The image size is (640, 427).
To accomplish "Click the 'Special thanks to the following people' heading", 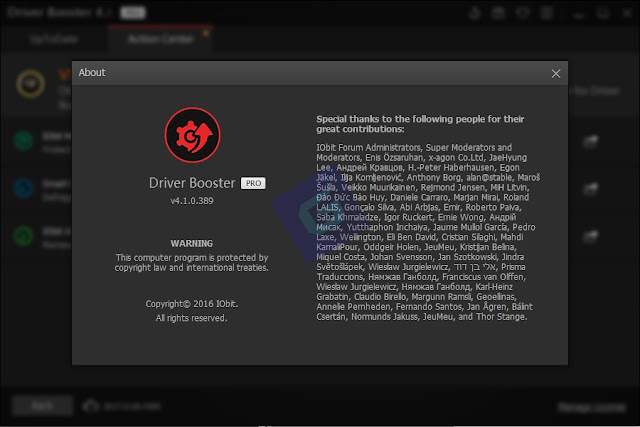I will click(x=420, y=124).
